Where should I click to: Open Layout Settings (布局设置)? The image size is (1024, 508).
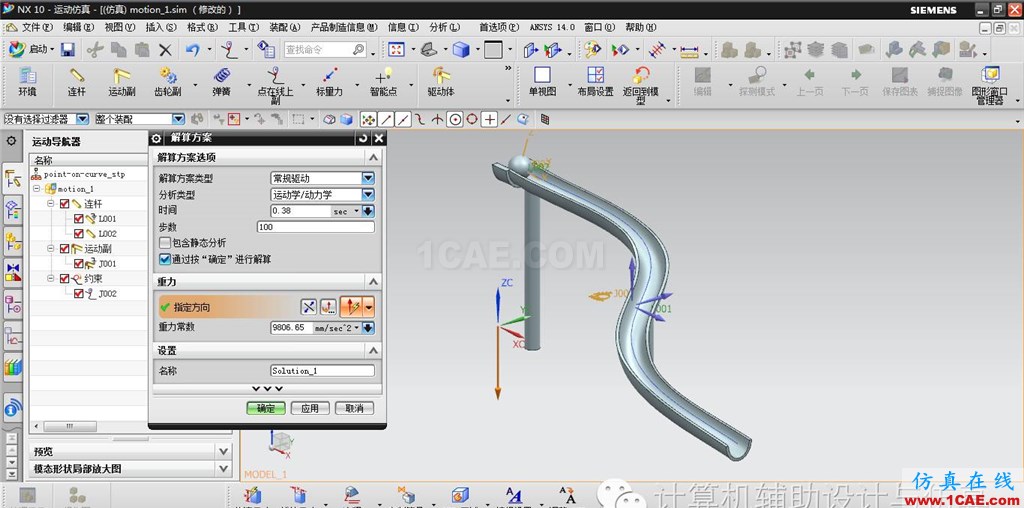(595, 82)
